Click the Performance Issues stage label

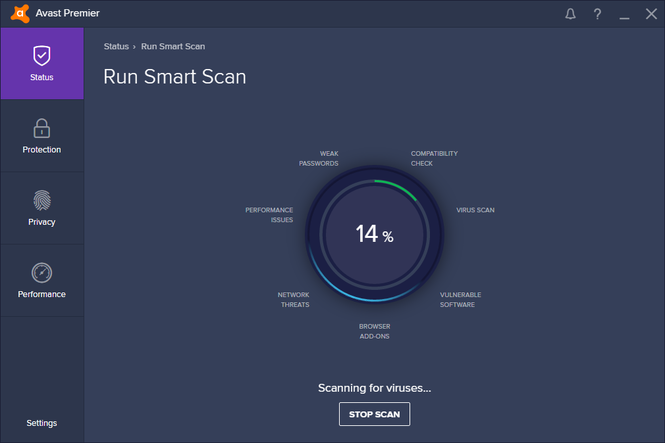tap(269, 215)
